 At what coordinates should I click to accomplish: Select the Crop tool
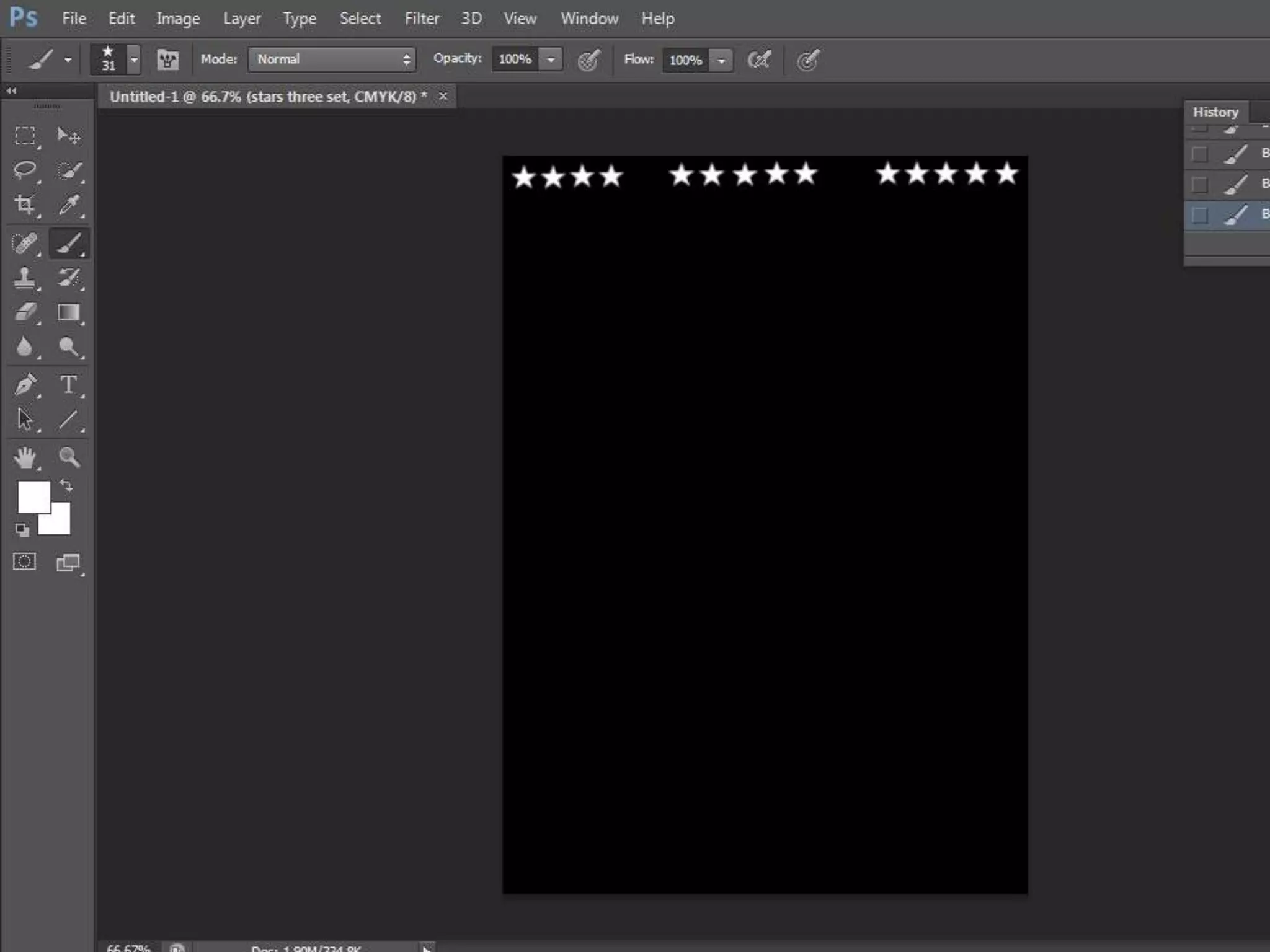[x=25, y=205]
